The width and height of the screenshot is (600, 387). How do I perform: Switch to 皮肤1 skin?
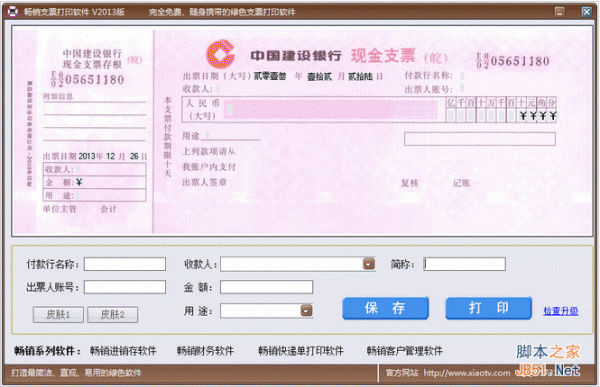[58, 315]
